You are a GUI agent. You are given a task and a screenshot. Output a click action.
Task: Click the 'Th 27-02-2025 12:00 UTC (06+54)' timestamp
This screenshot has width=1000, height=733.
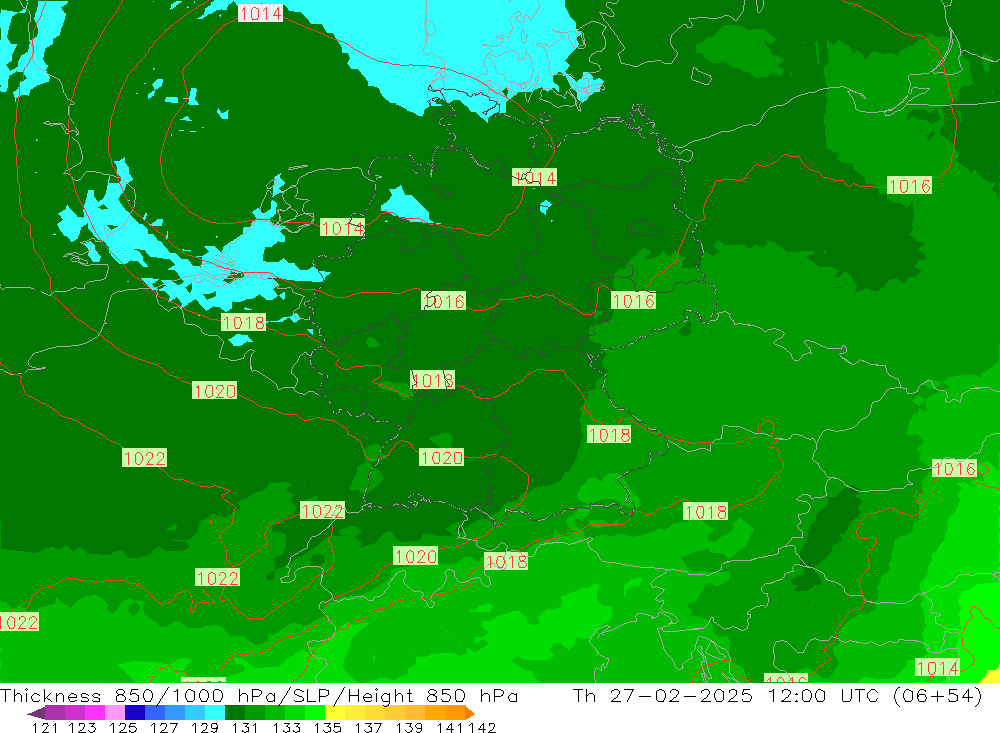(777, 695)
